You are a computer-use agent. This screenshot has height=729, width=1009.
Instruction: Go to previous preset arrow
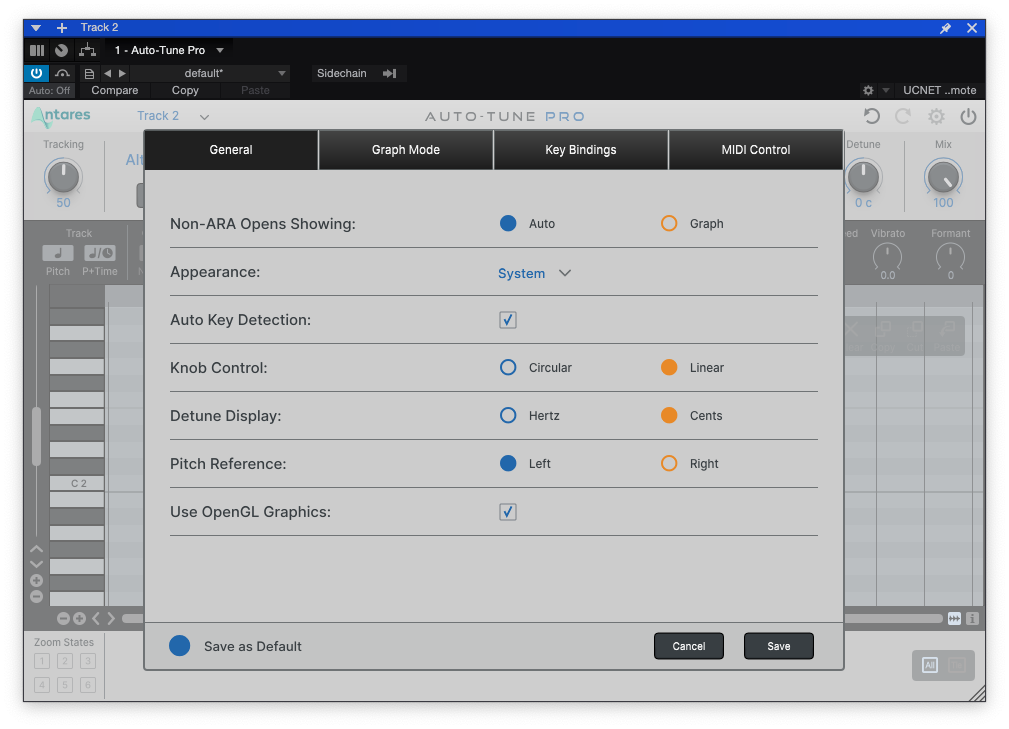[107, 73]
